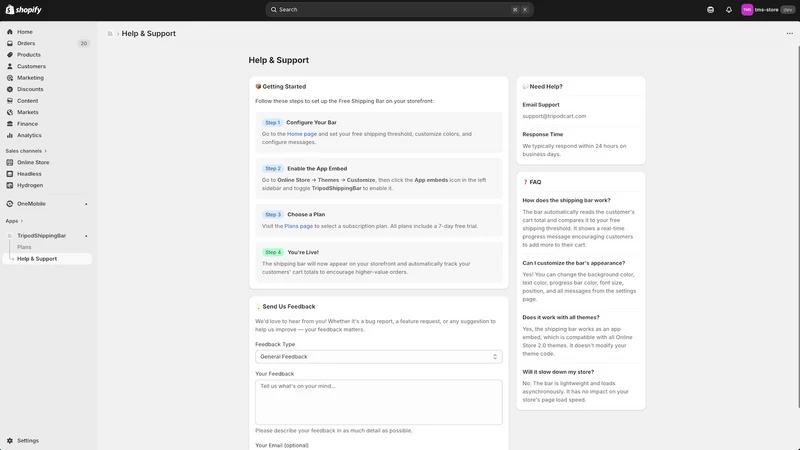Click the Finance bank icon

[x=10, y=123]
